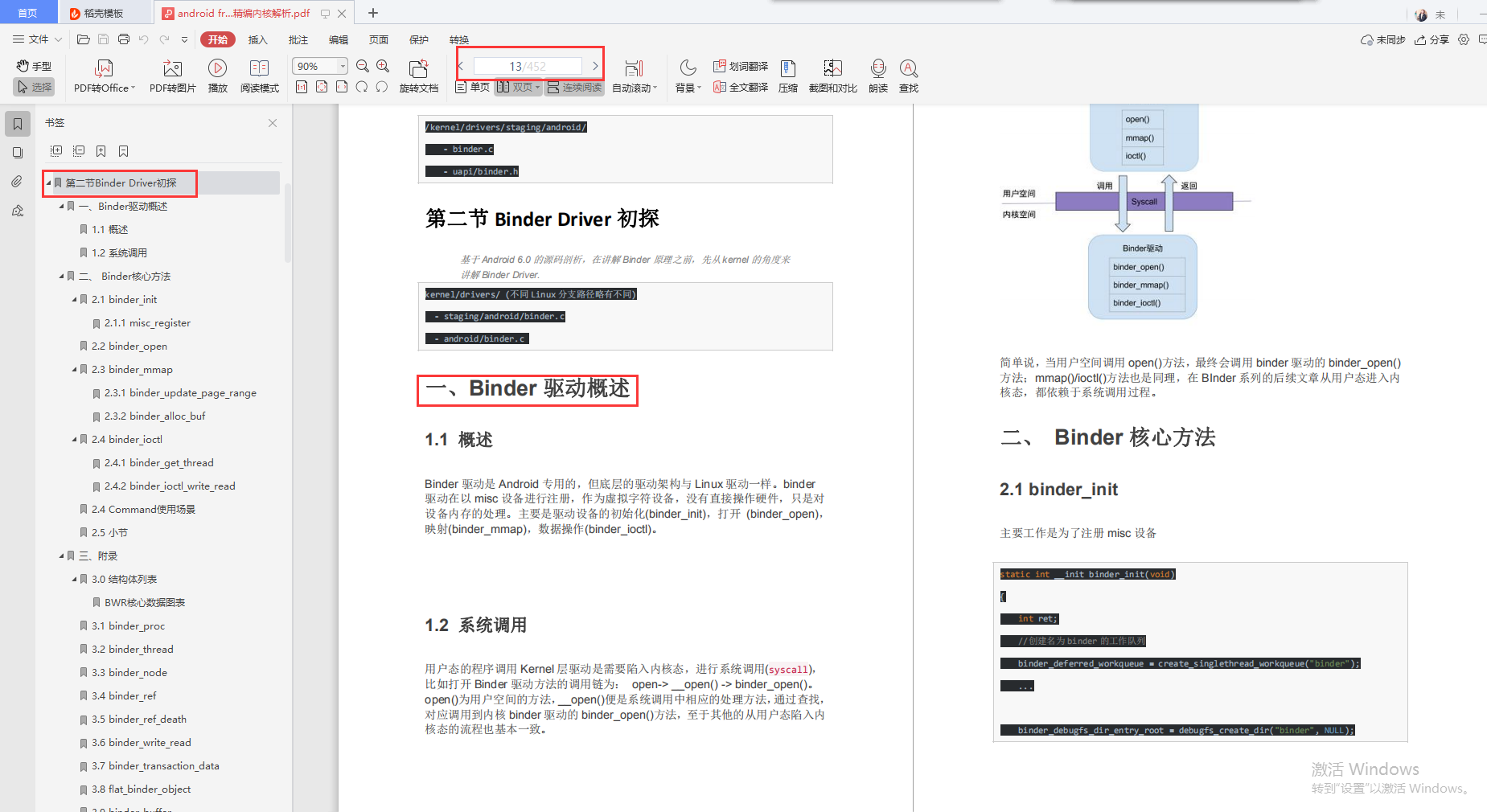Rotate the document with 旋转文档
This screenshot has height=812, width=1487.
(x=418, y=75)
